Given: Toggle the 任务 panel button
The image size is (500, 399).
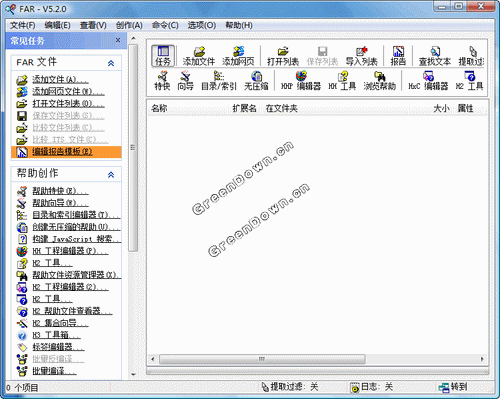Looking at the screenshot, I should click(163, 56).
